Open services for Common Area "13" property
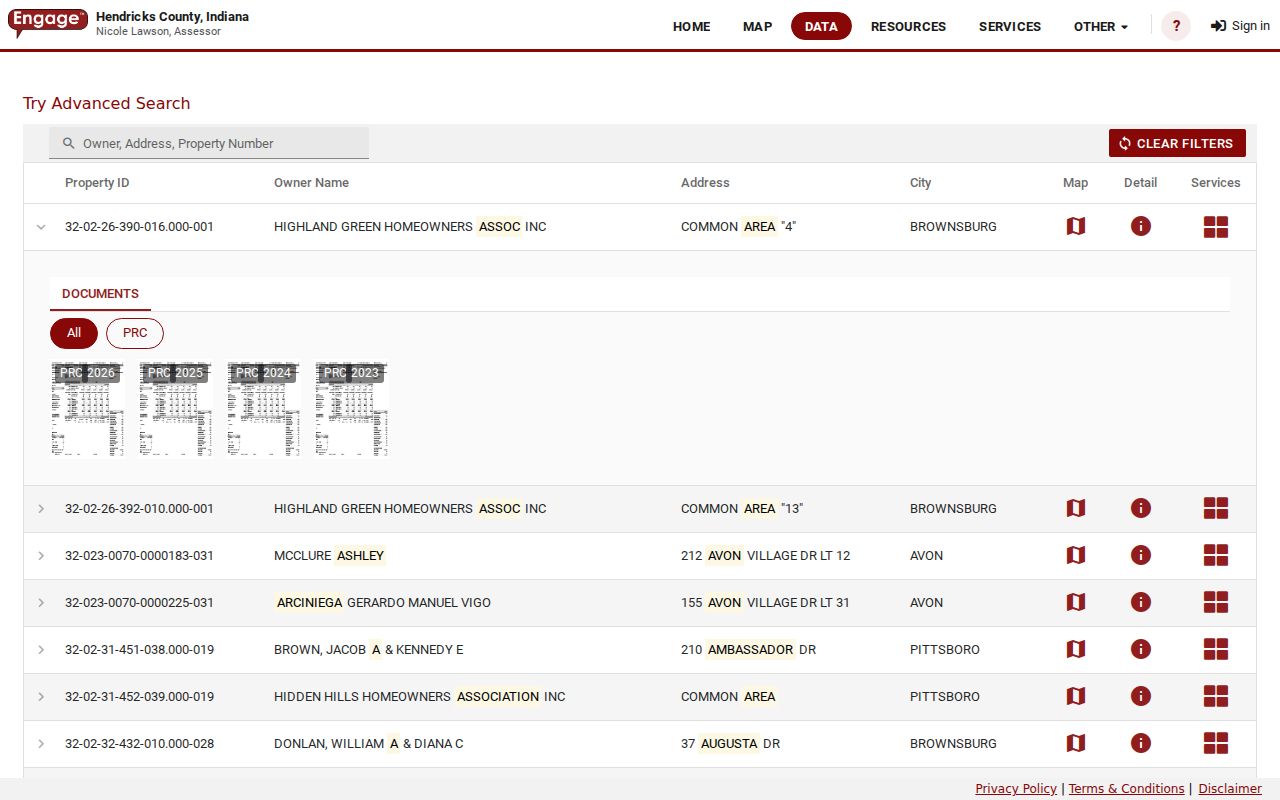Screen dimensions: 1280x800 tap(1216, 509)
